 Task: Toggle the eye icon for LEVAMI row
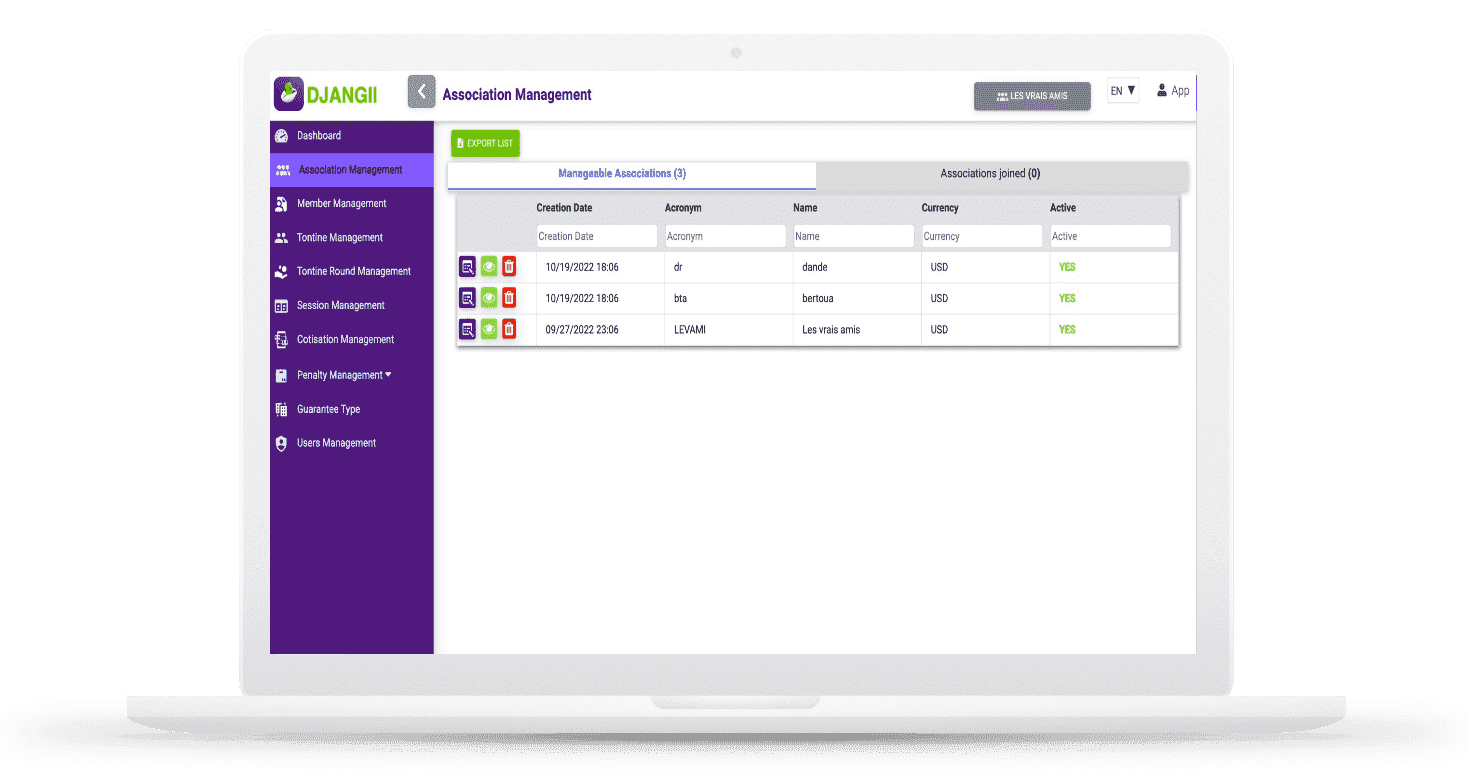tap(488, 329)
